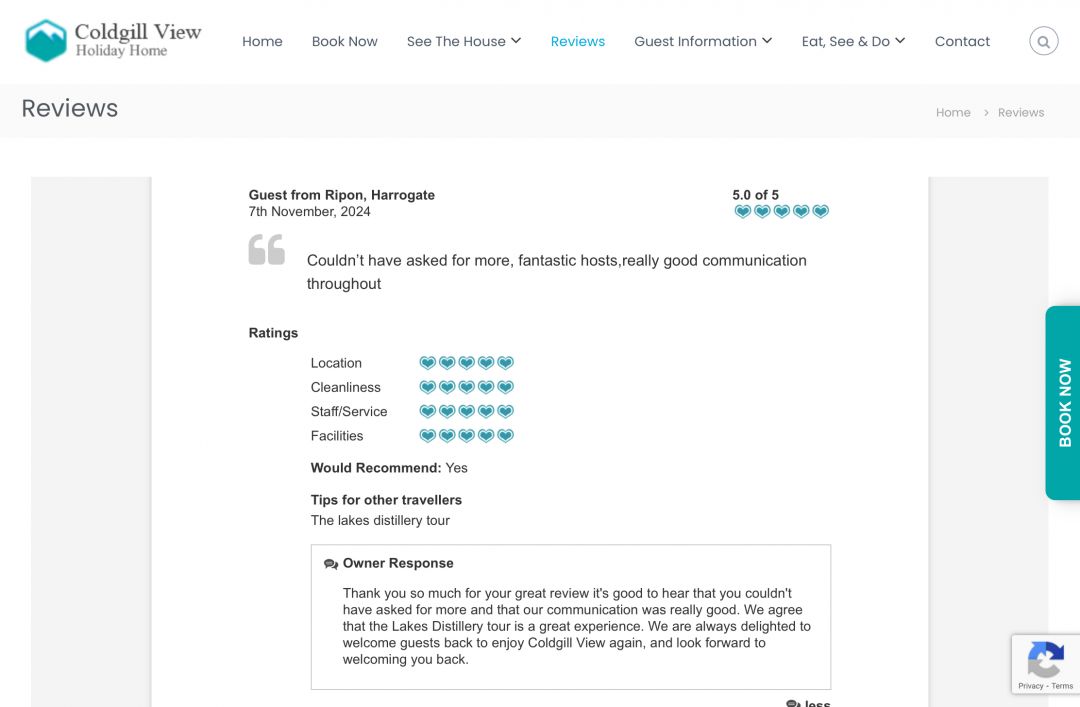The image size is (1080, 707).
Task: Go to the Home menu item
Action: pyautogui.click(x=262, y=41)
